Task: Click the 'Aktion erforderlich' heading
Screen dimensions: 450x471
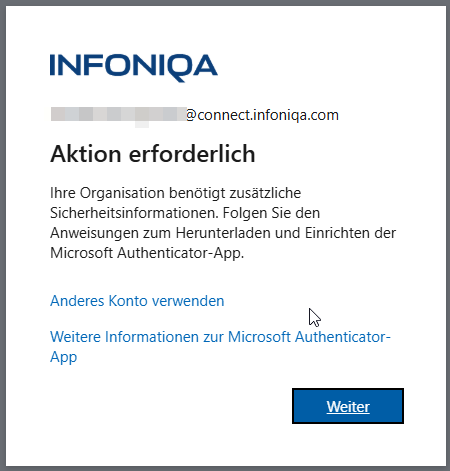Action: 153,154
